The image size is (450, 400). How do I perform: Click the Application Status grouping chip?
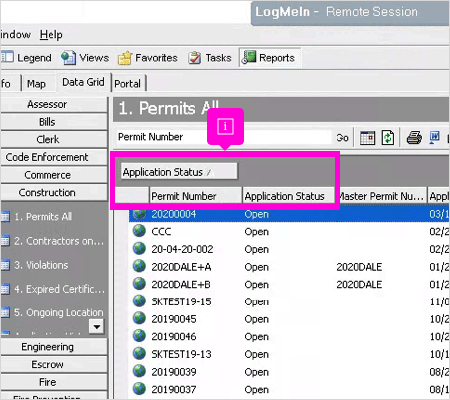click(x=179, y=172)
